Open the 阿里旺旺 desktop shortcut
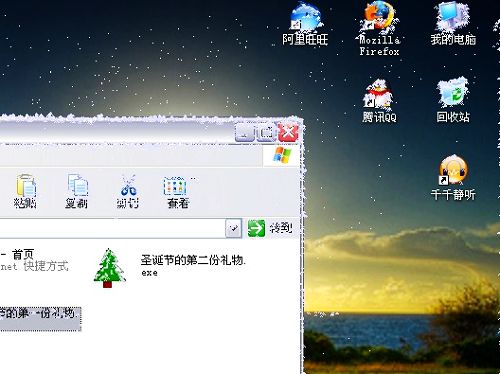The image size is (500, 374). 305,24
